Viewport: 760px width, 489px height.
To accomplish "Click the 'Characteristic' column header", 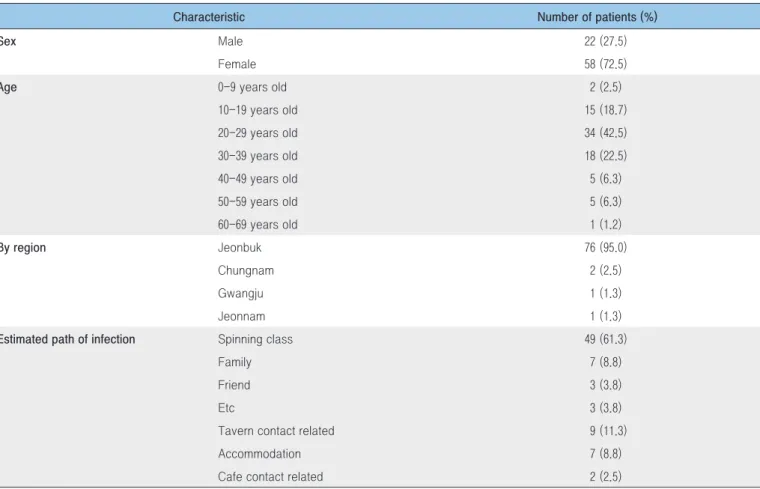I will pos(209,17).
